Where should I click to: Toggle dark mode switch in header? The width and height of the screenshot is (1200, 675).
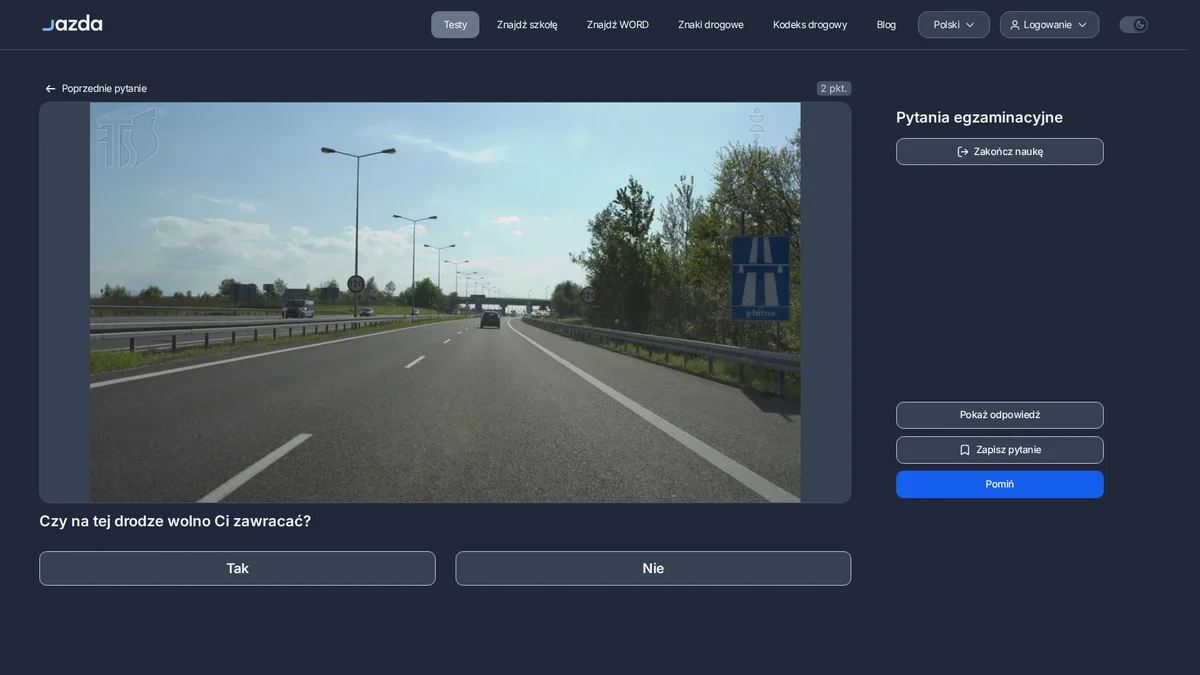point(1133,25)
